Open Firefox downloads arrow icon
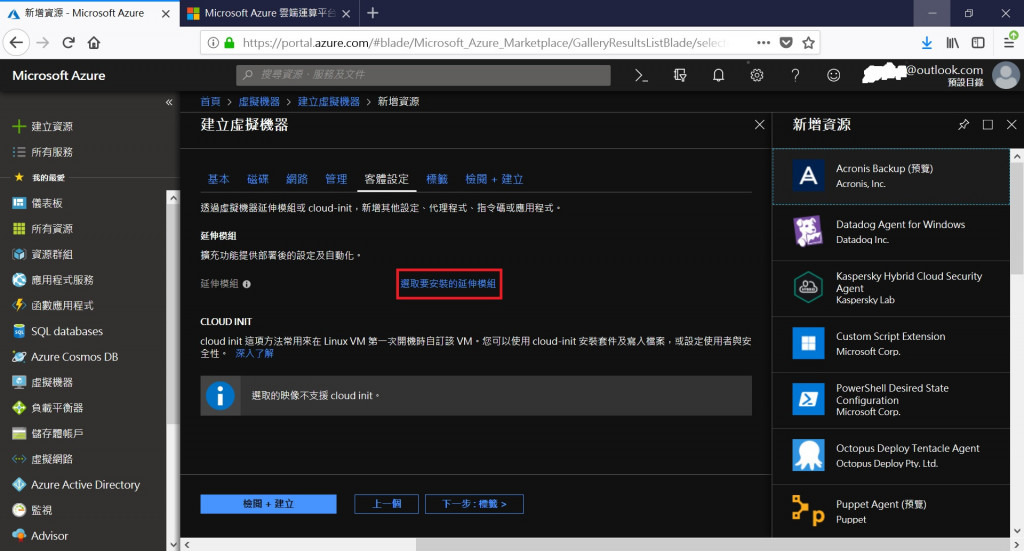 927,42
